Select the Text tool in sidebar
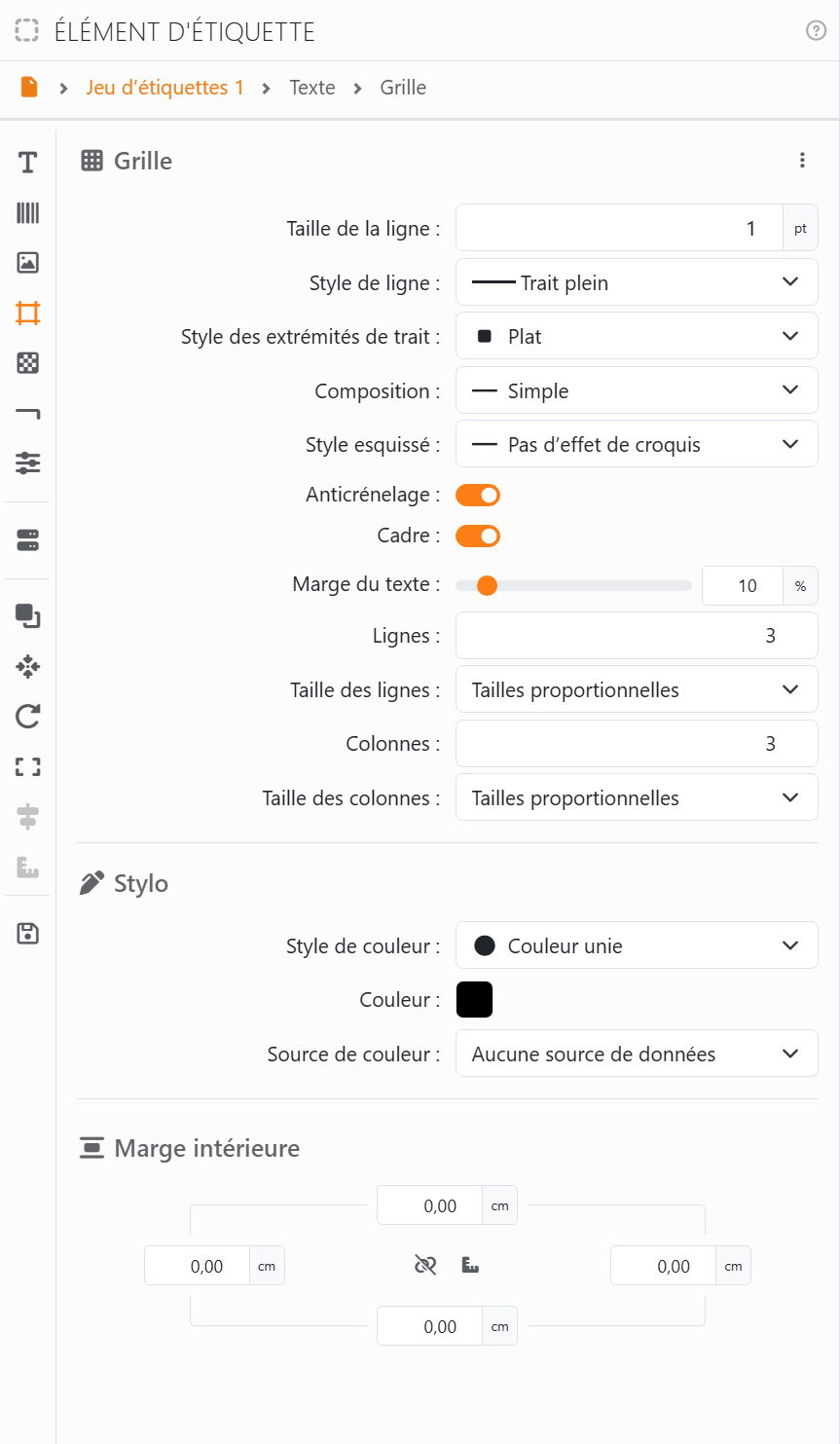The image size is (840, 1444). (28, 163)
